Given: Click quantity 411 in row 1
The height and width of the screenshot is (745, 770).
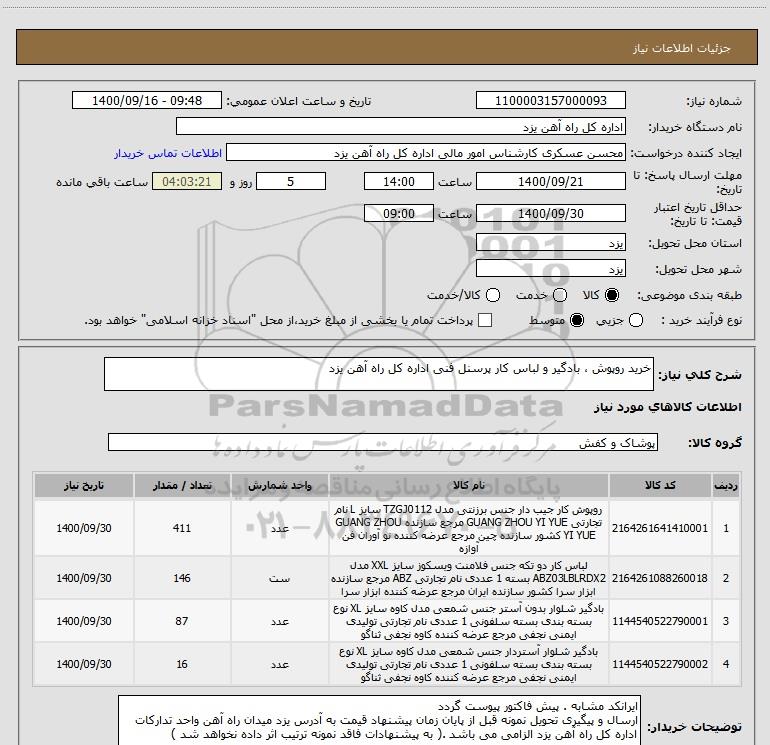Looking at the screenshot, I should 182,528.
